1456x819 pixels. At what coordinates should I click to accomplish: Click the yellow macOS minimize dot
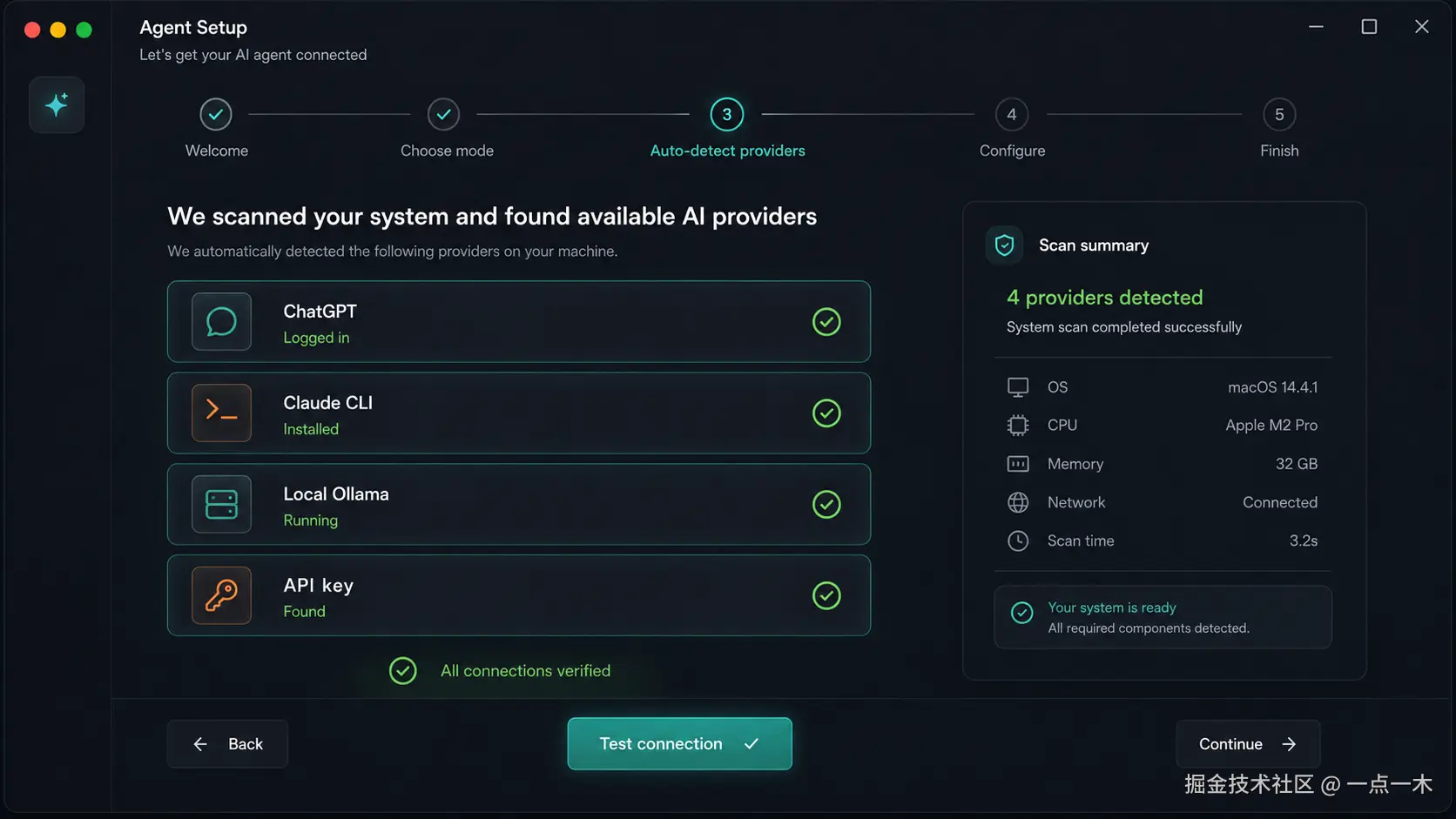click(58, 30)
